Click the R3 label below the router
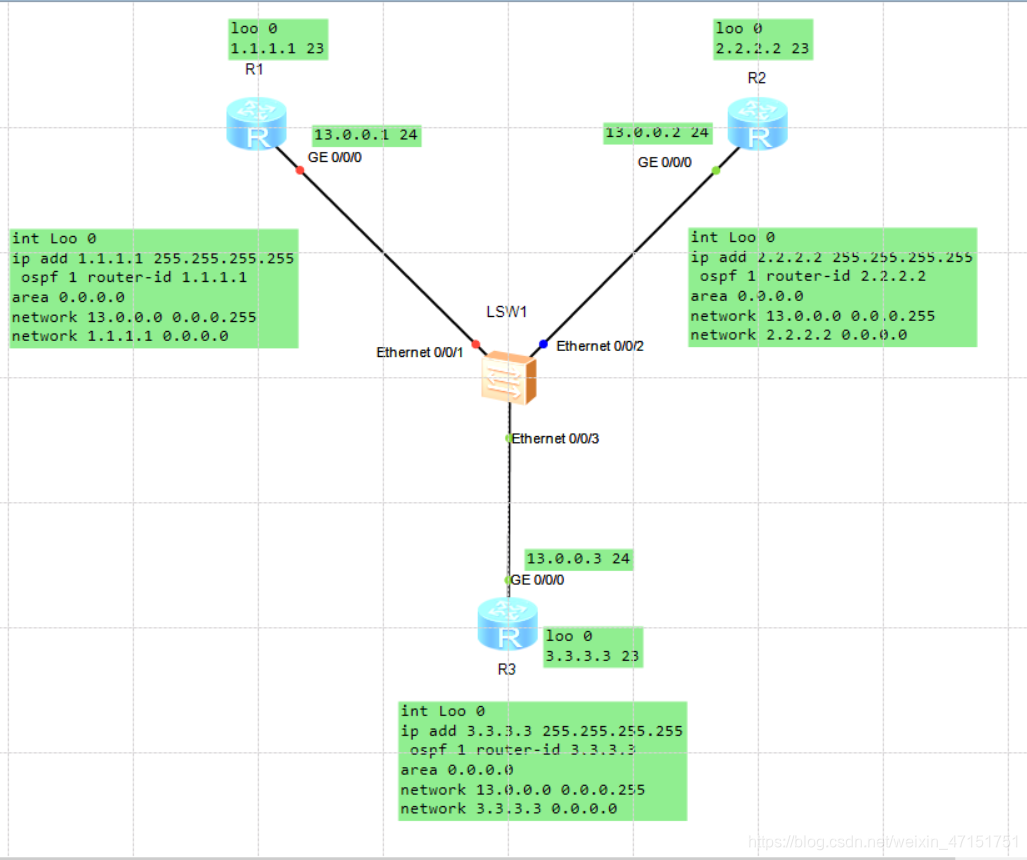Viewport: 1027px width, 860px height. [x=507, y=670]
